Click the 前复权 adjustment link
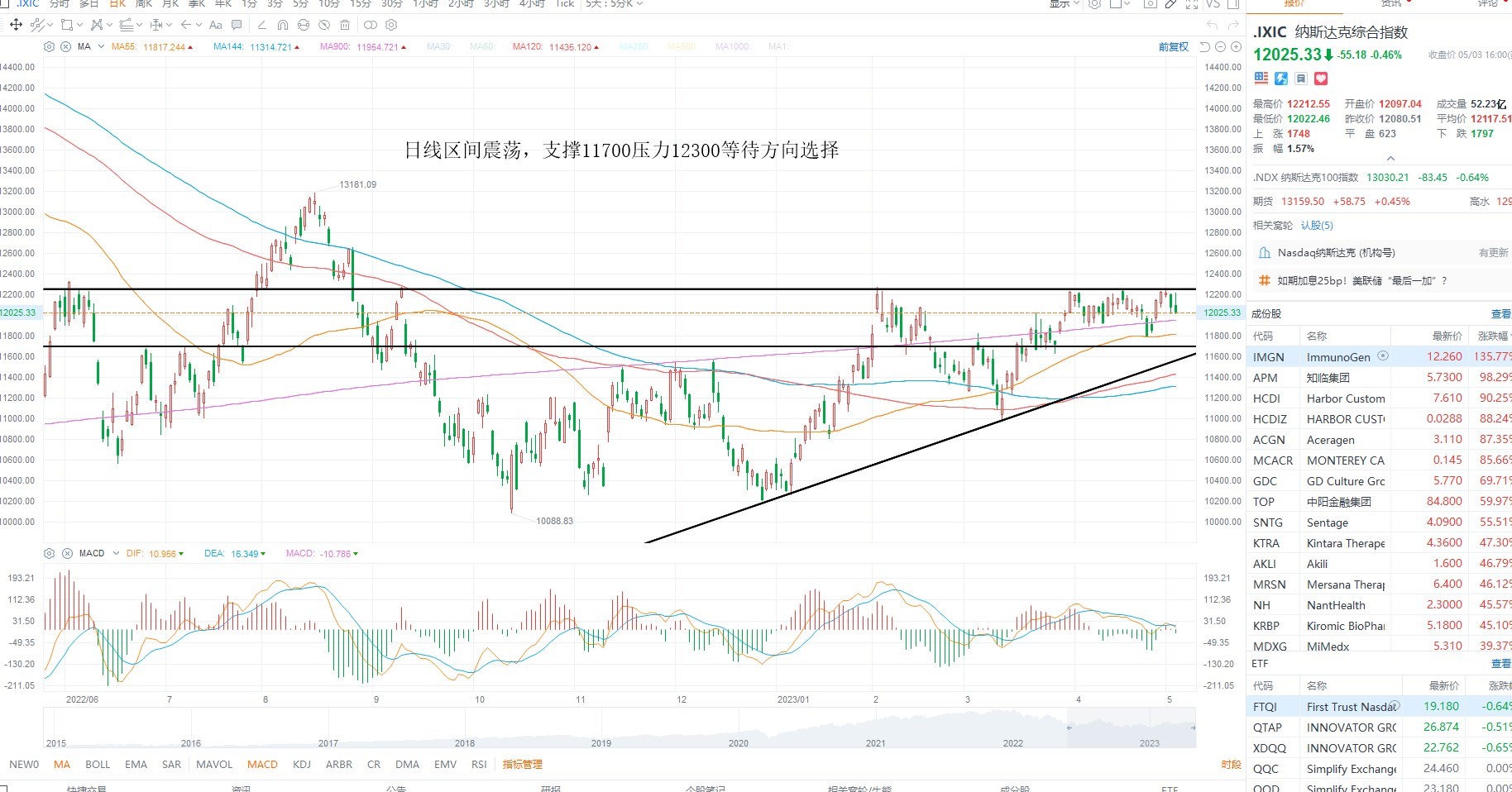The width and height of the screenshot is (1512, 792). pos(1174,46)
